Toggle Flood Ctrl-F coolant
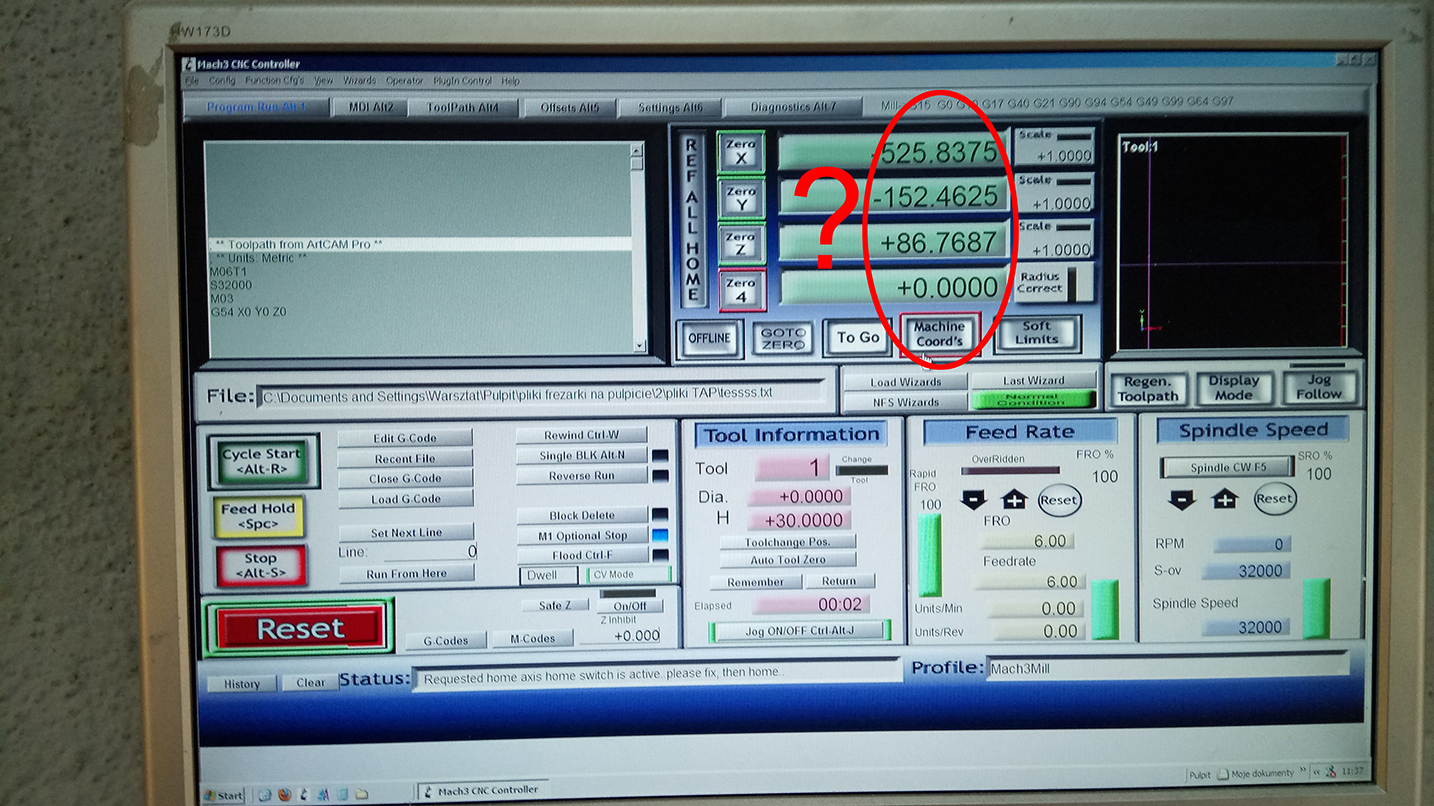 [582, 555]
